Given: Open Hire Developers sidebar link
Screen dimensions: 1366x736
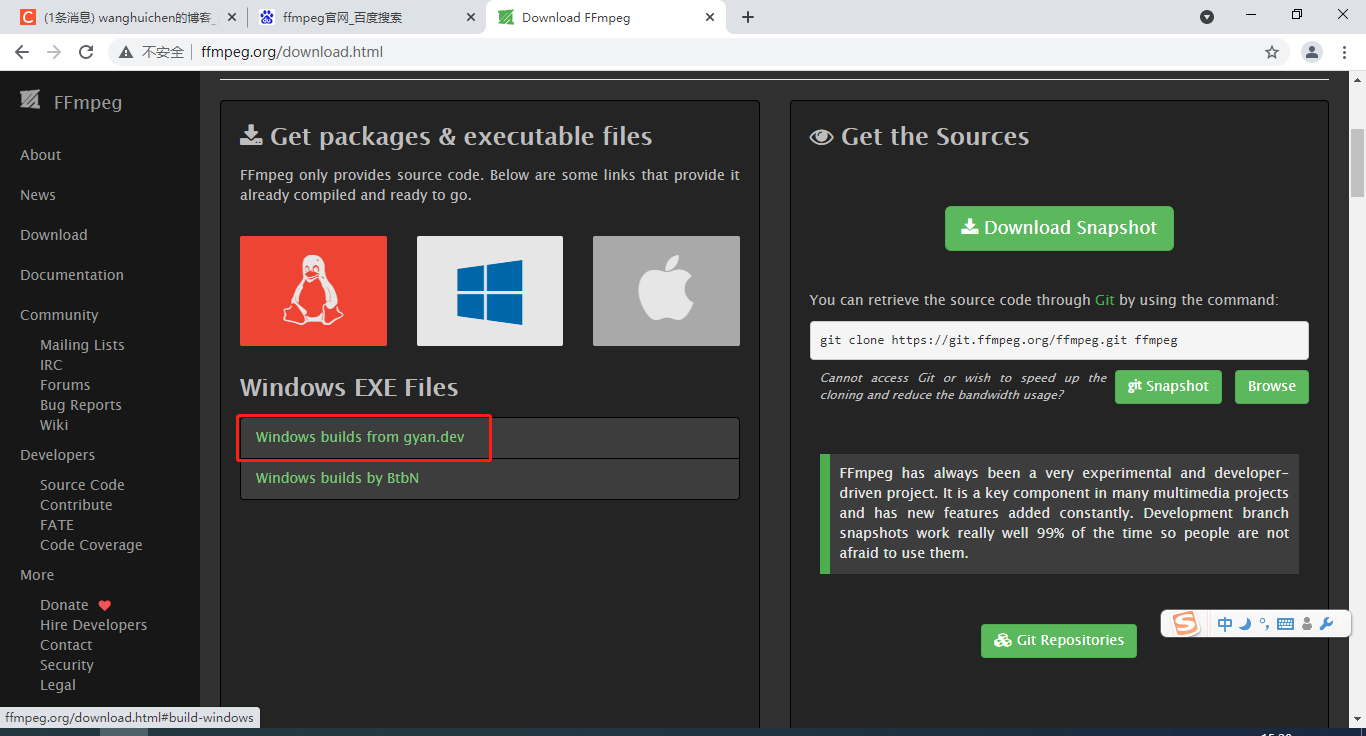Looking at the screenshot, I should (93, 625).
